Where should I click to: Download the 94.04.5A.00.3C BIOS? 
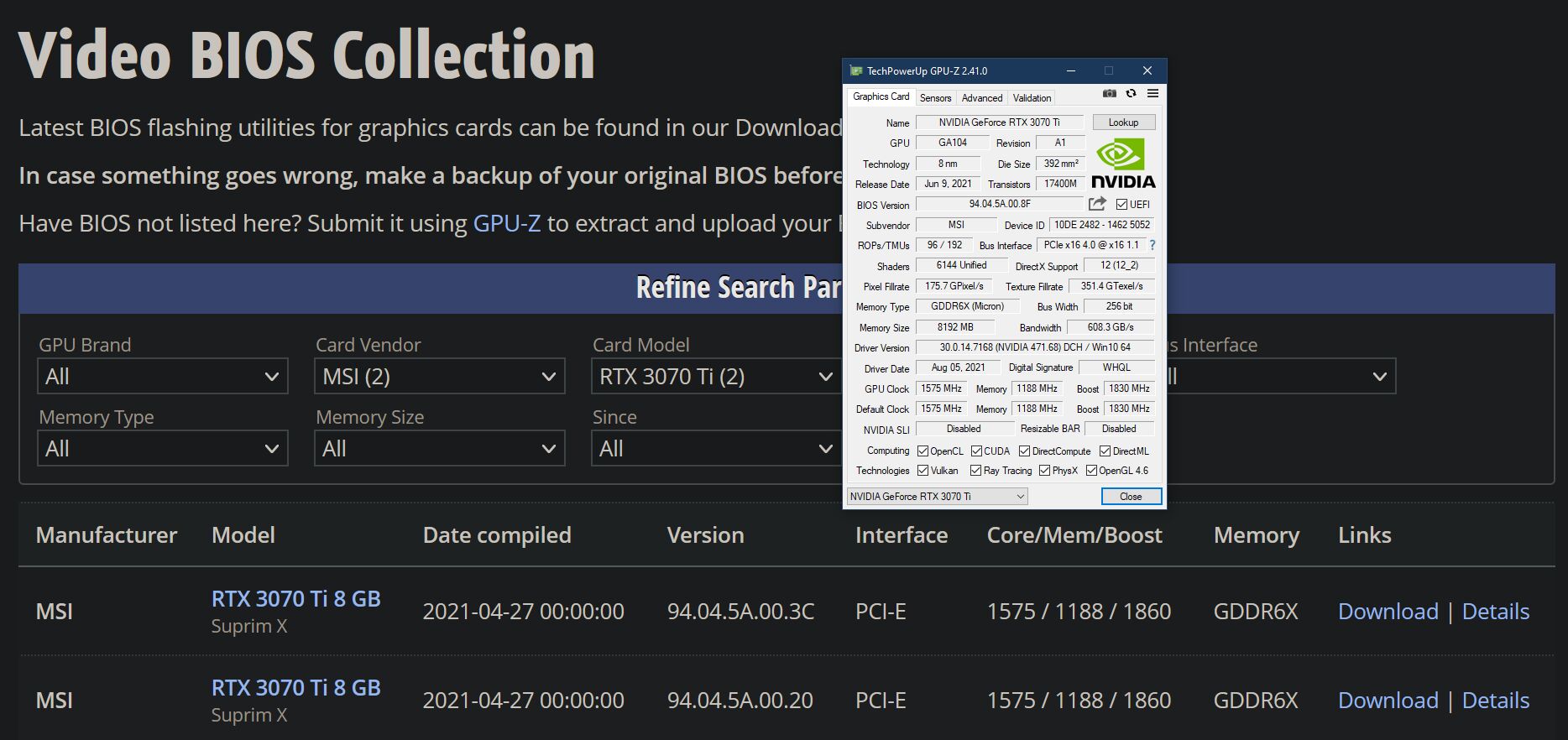coord(1388,612)
